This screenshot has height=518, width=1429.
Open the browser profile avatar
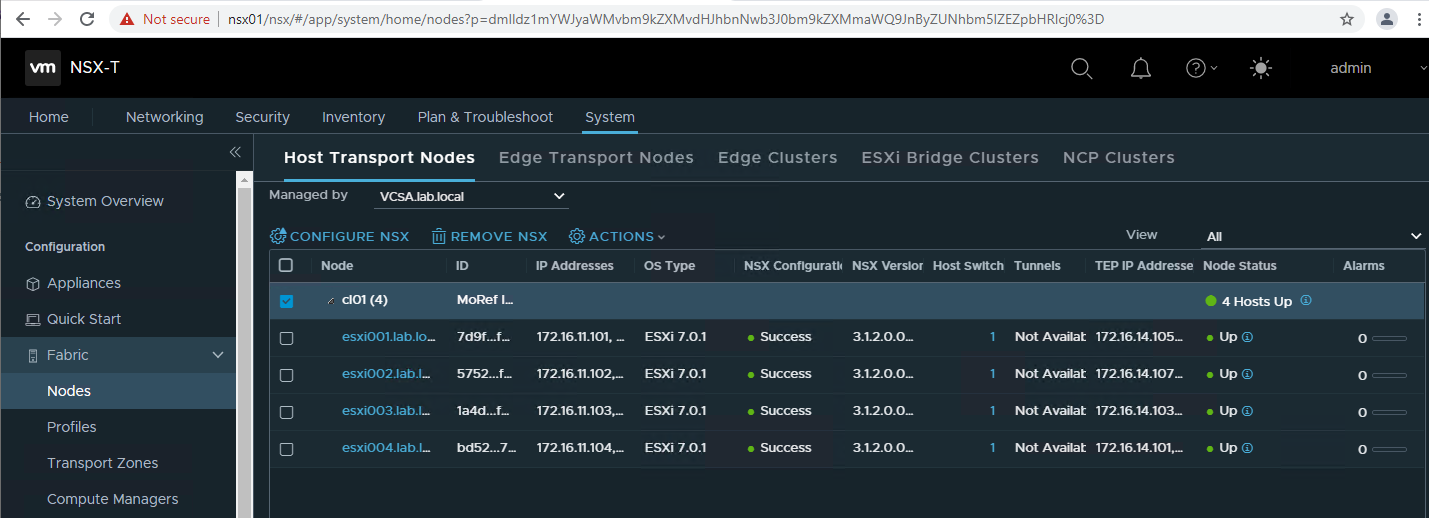tap(1387, 19)
